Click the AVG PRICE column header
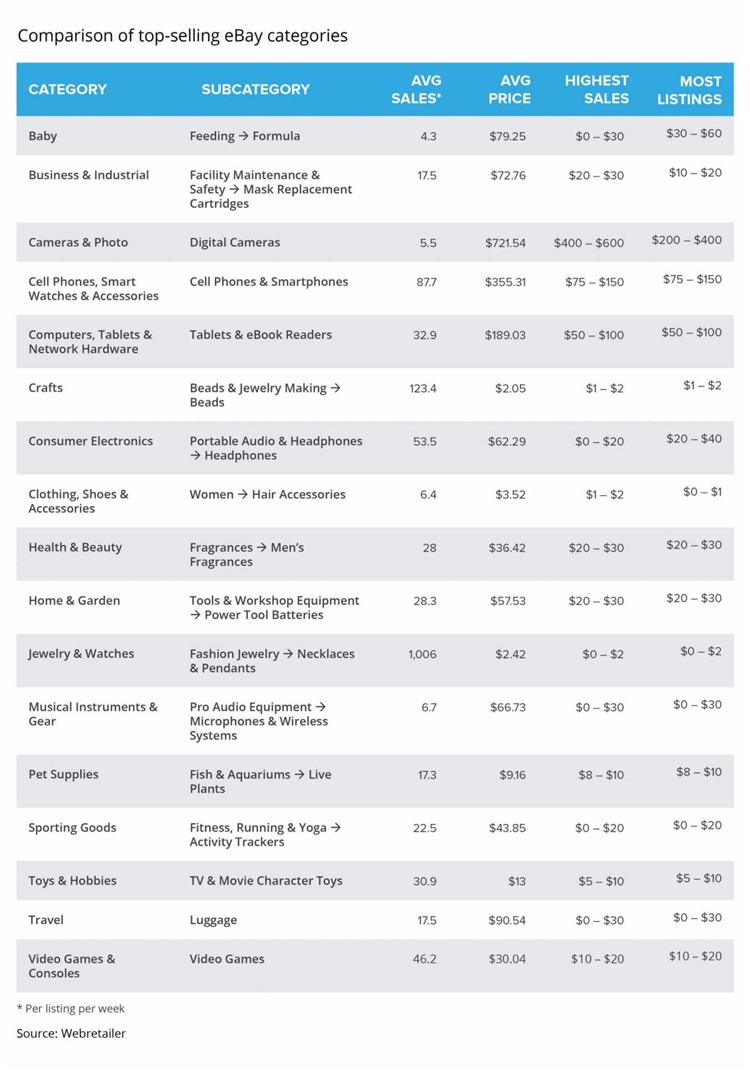 point(509,90)
